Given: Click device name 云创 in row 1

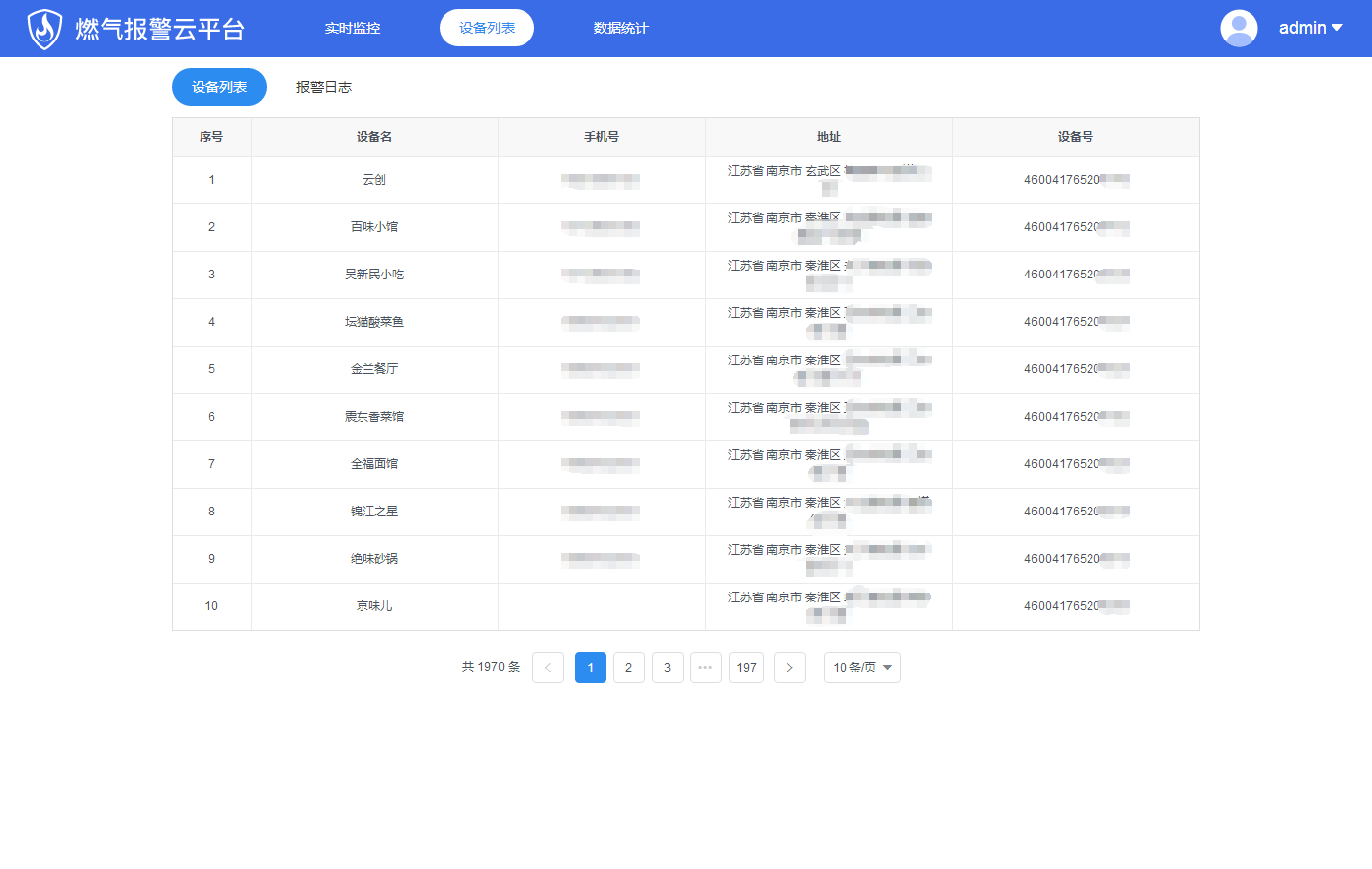Looking at the screenshot, I should [374, 180].
